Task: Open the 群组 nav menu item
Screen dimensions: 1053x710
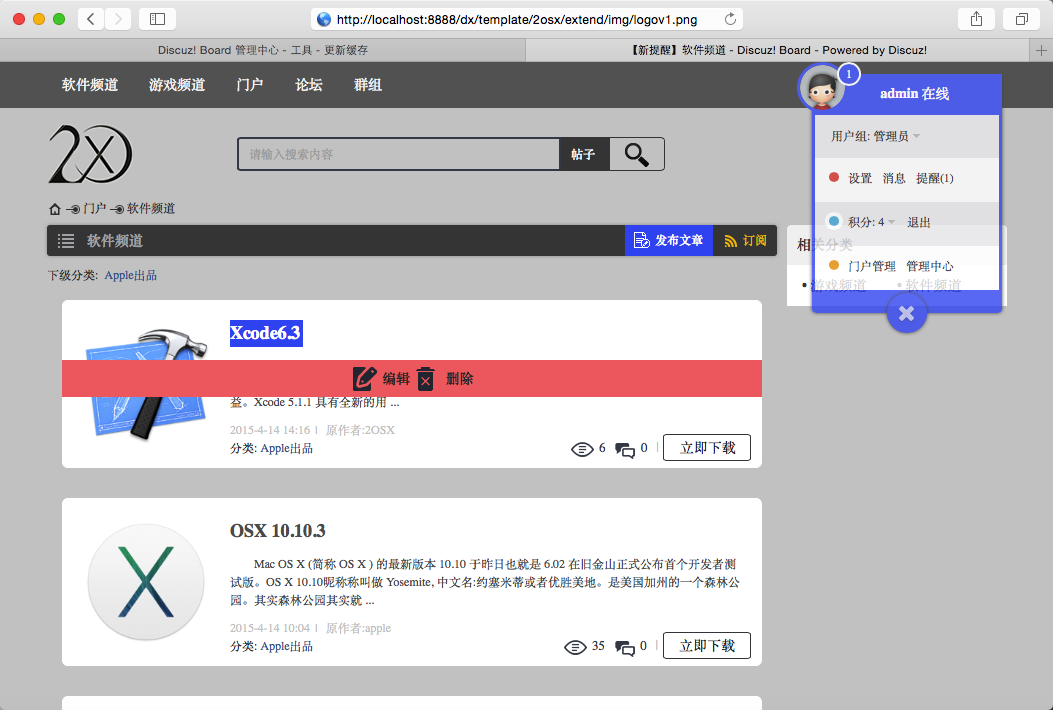Action: [x=368, y=85]
